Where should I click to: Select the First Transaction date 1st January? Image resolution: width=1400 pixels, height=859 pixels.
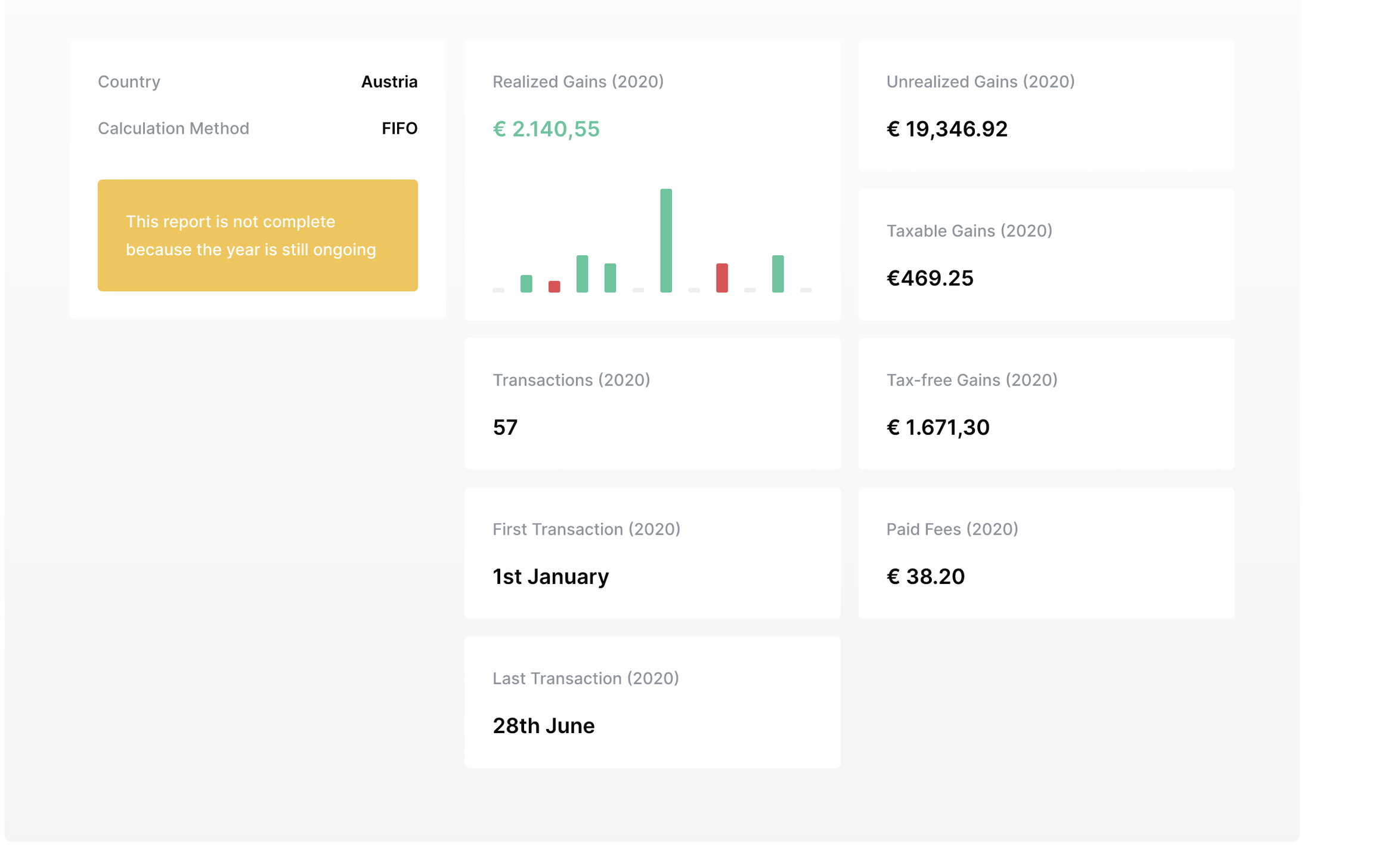coord(550,576)
